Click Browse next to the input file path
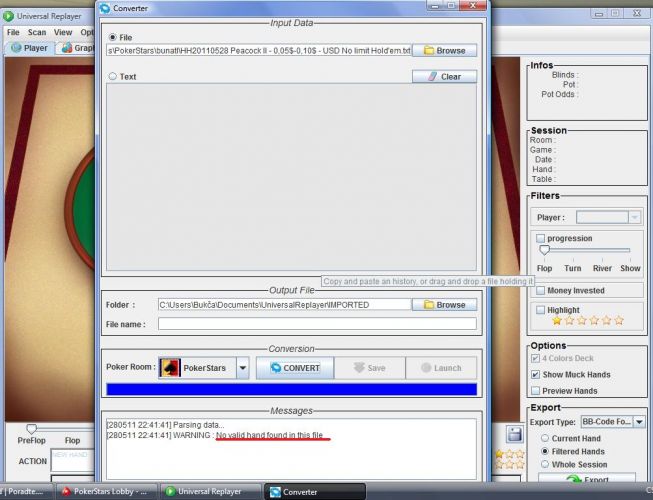Screen dimensions: 653x500 [x=444, y=50]
